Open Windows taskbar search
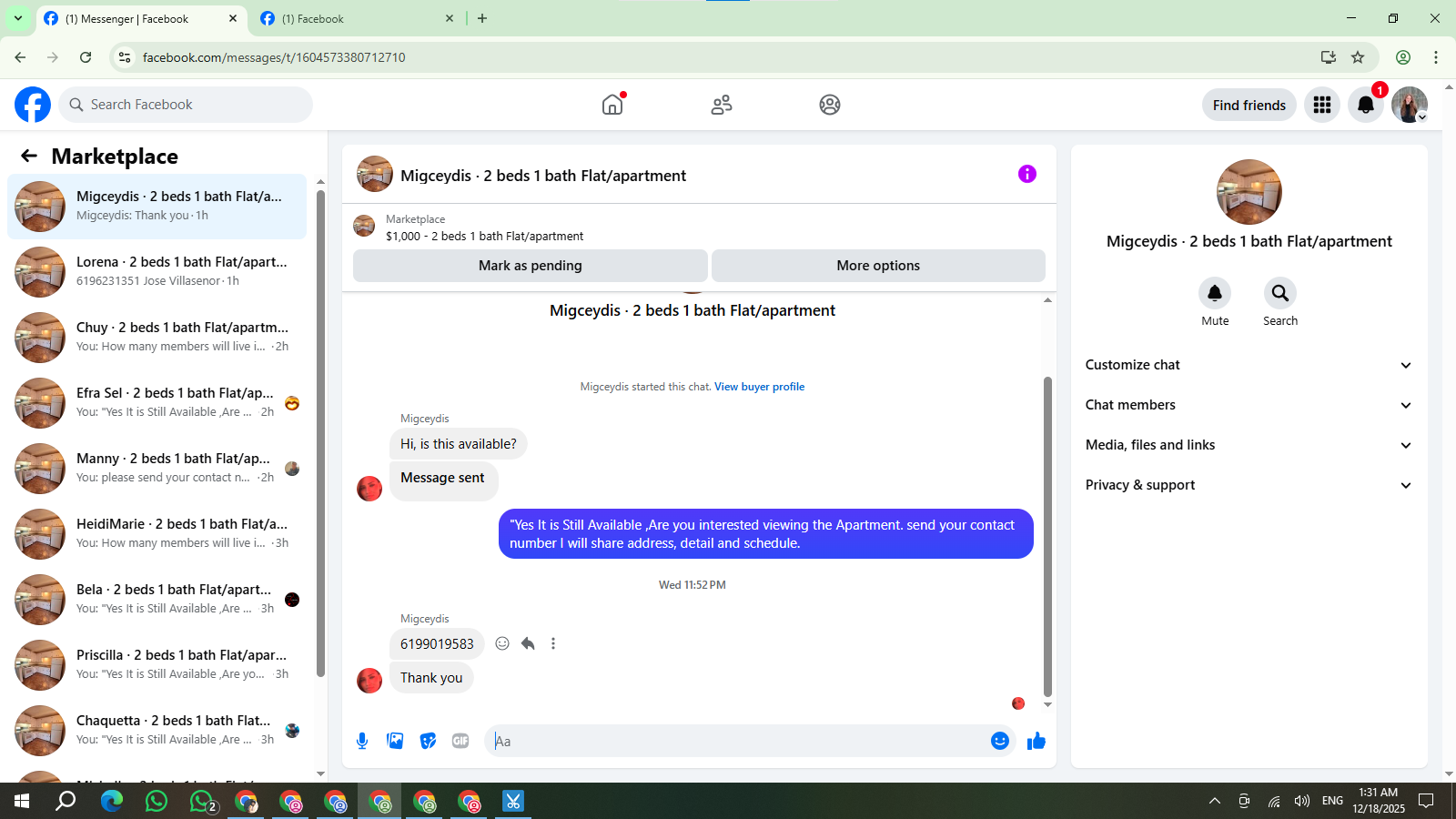This screenshot has height=819, width=1456. [66, 801]
